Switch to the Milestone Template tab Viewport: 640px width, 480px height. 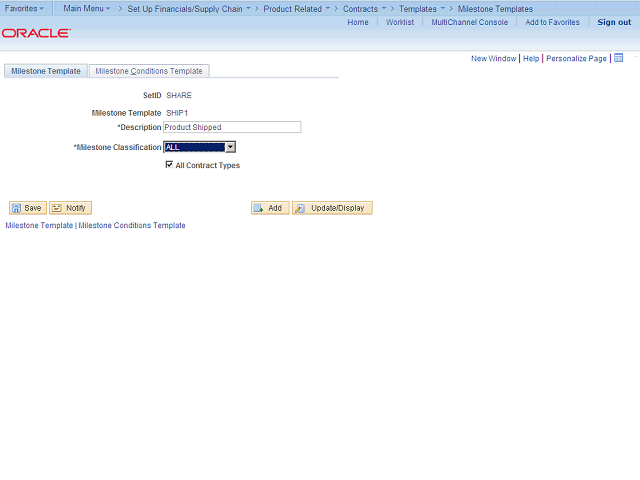click(x=46, y=71)
